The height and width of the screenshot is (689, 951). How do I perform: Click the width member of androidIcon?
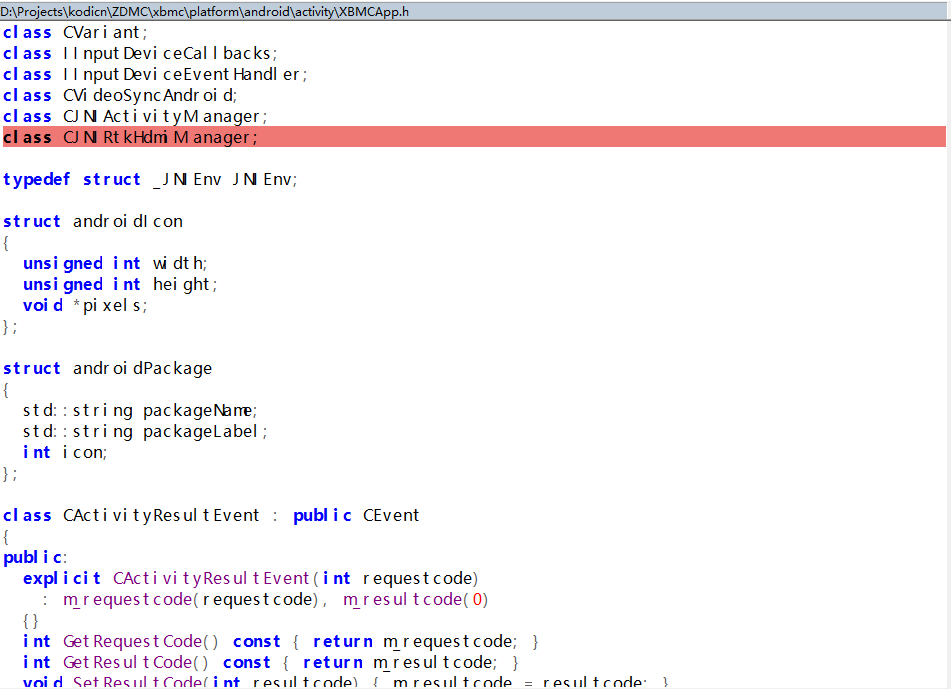(178, 264)
